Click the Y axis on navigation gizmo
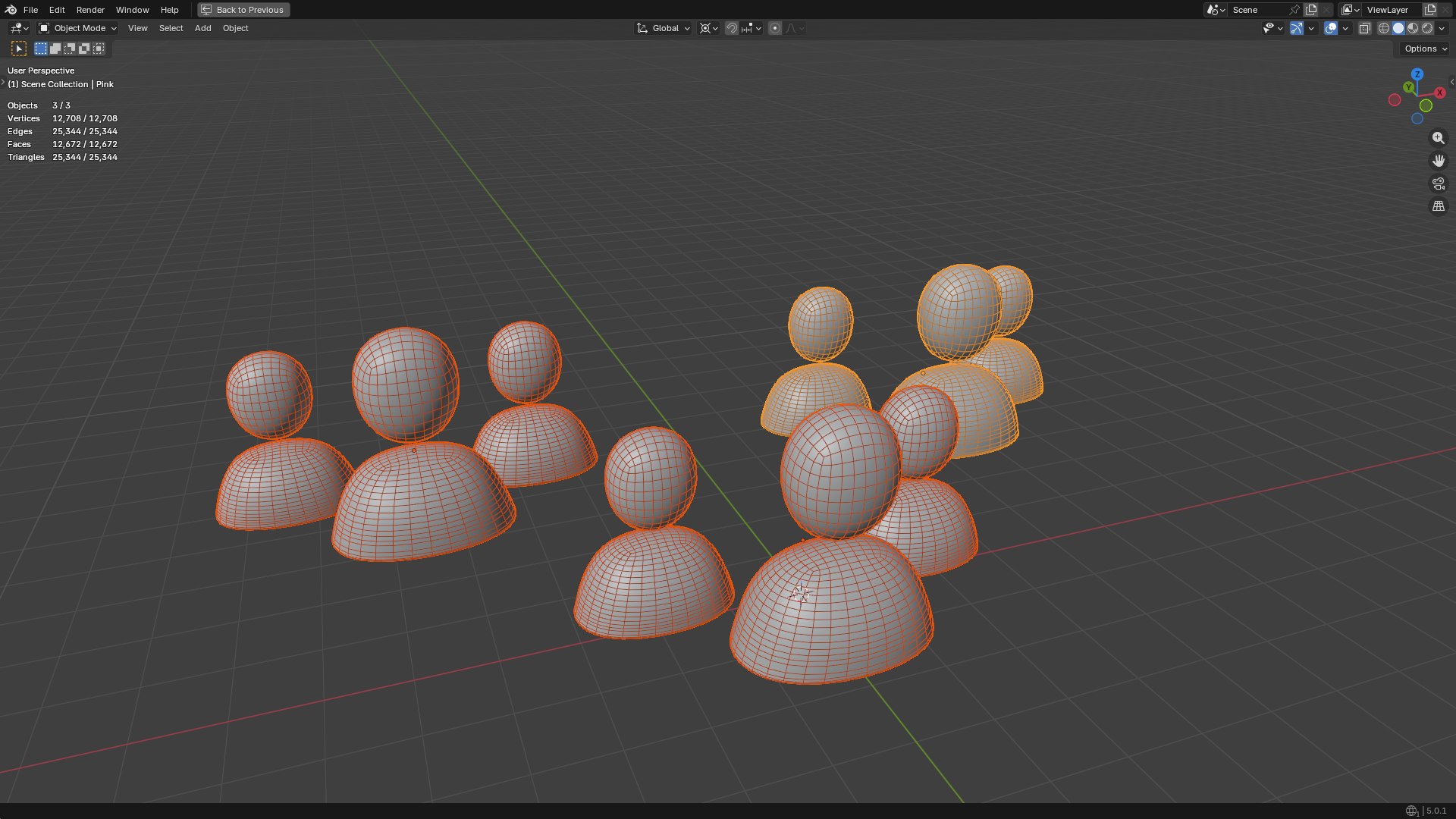The width and height of the screenshot is (1456, 819). (x=1408, y=88)
